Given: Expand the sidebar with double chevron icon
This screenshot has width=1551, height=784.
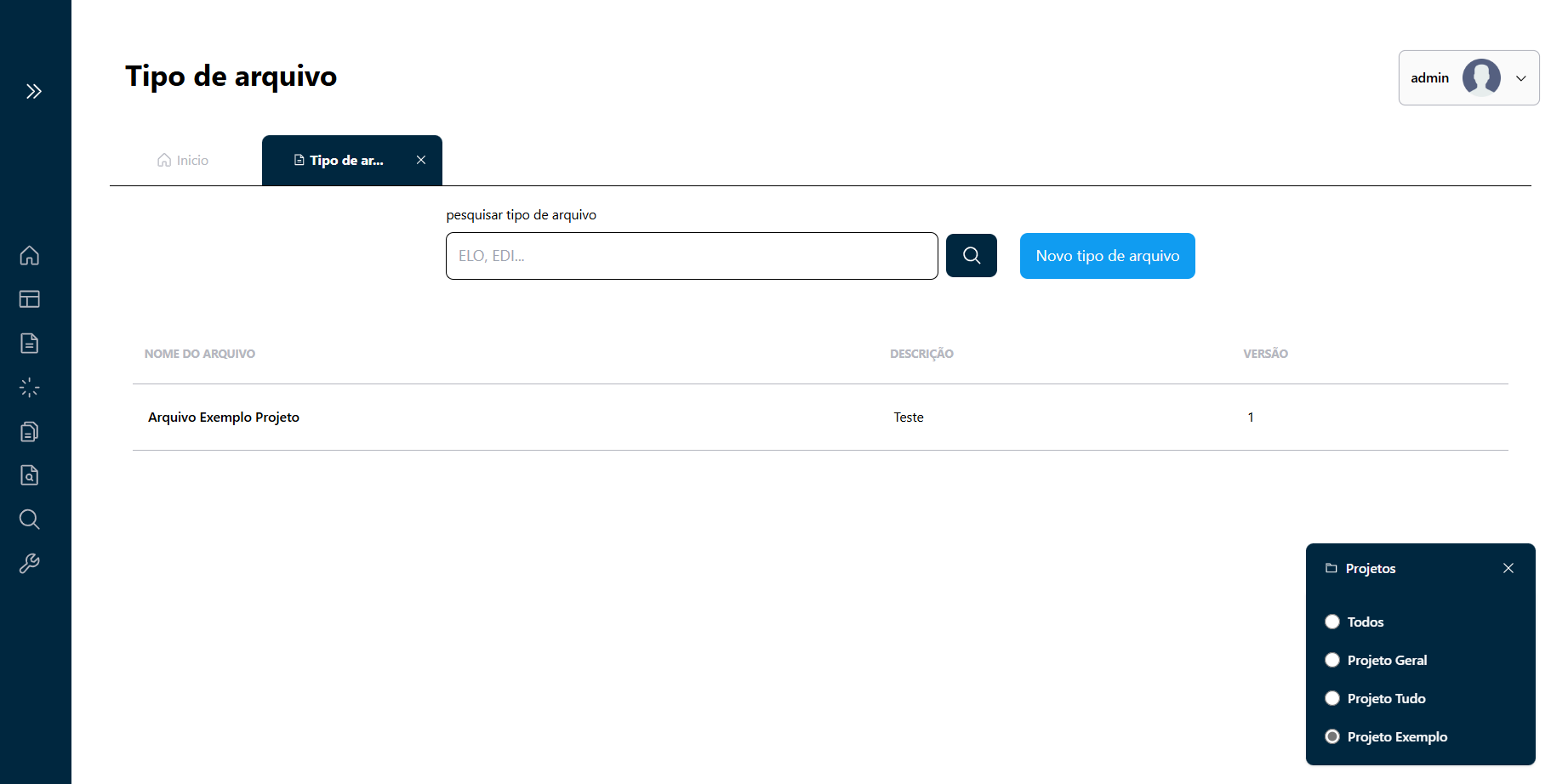Looking at the screenshot, I should pyautogui.click(x=34, y=91).
